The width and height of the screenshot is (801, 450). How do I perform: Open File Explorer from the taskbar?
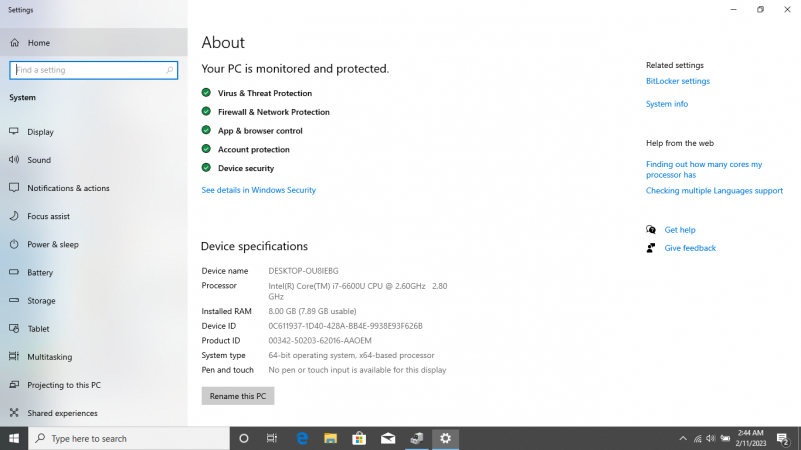tap(331, 438)
